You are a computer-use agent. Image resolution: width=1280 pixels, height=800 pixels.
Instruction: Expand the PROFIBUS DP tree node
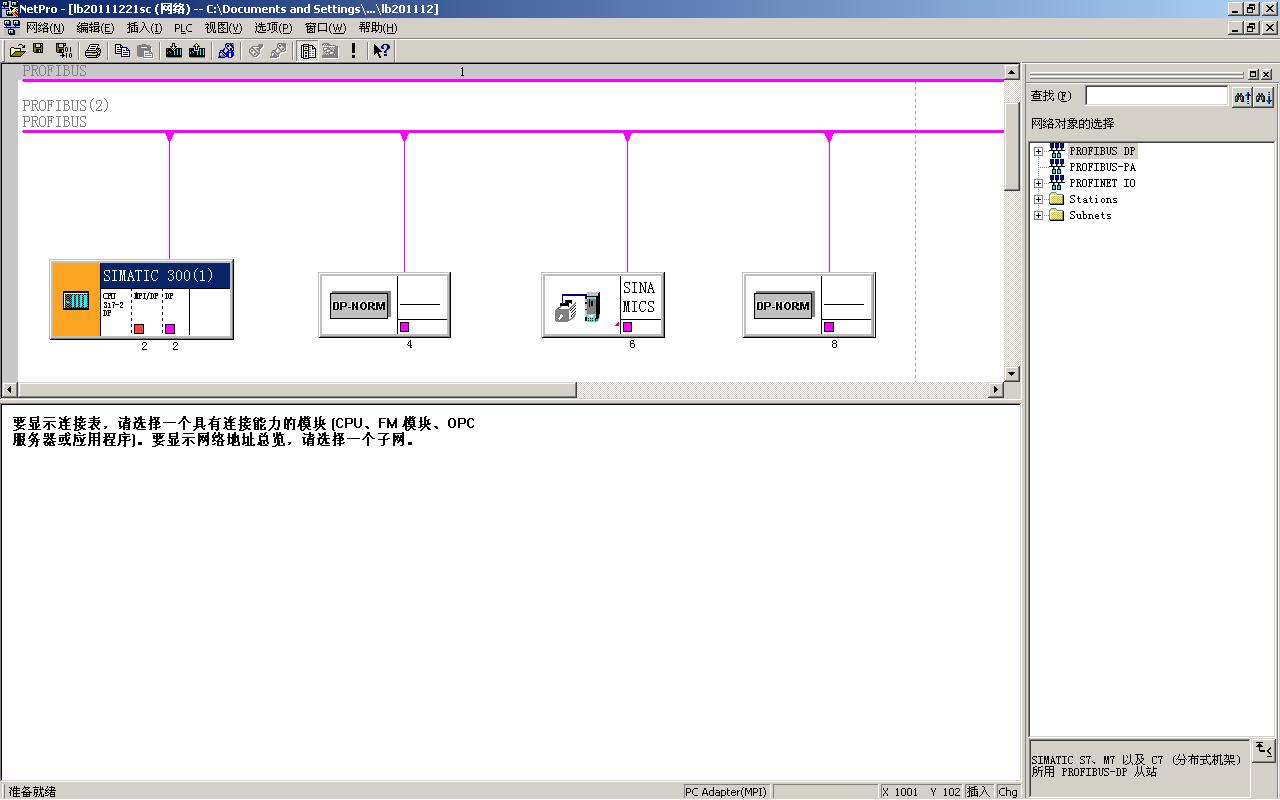[1039, 152]
